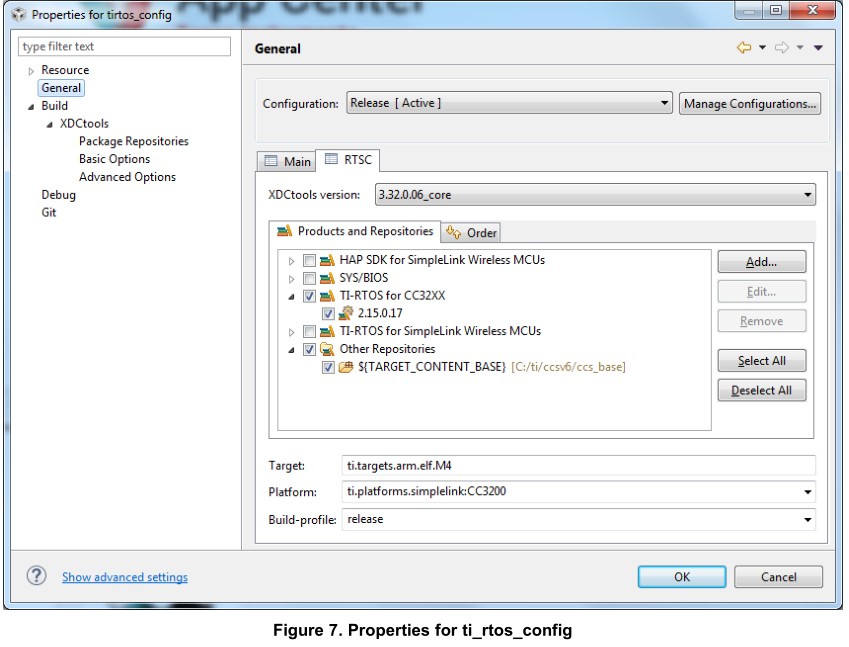Viewport: 849px width, 647px height.
Task: Select Advanced Options in the tree
Action: tap(127, 177)
